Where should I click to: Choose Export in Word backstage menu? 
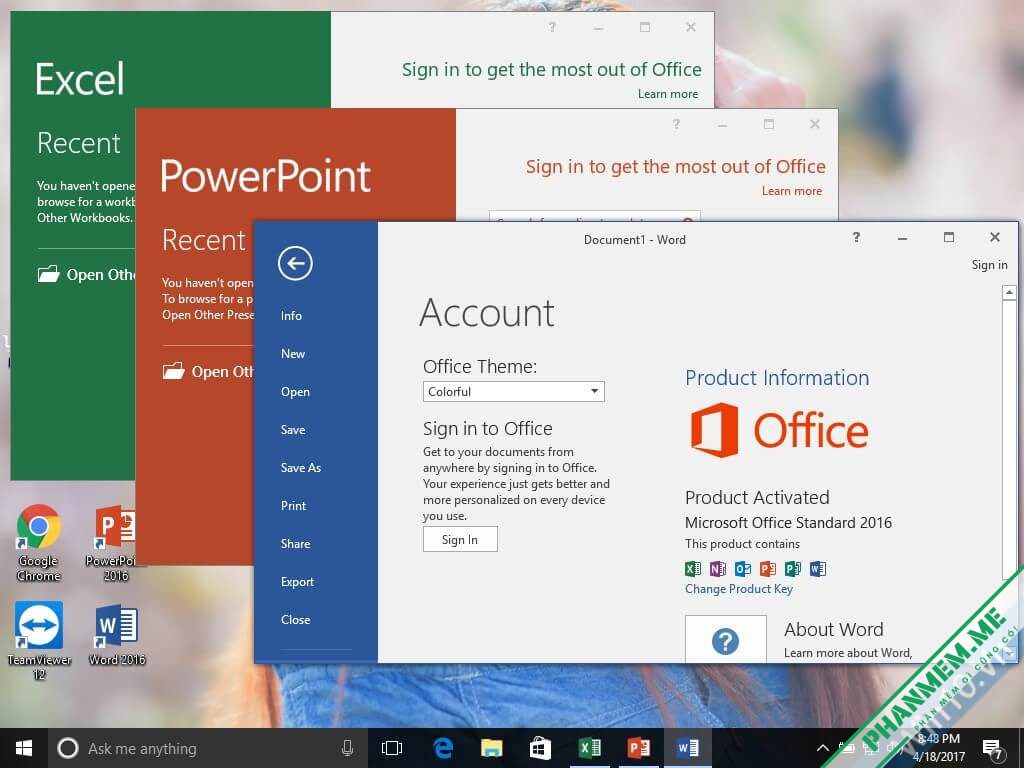pyautogui.click(x=297, y=582)
